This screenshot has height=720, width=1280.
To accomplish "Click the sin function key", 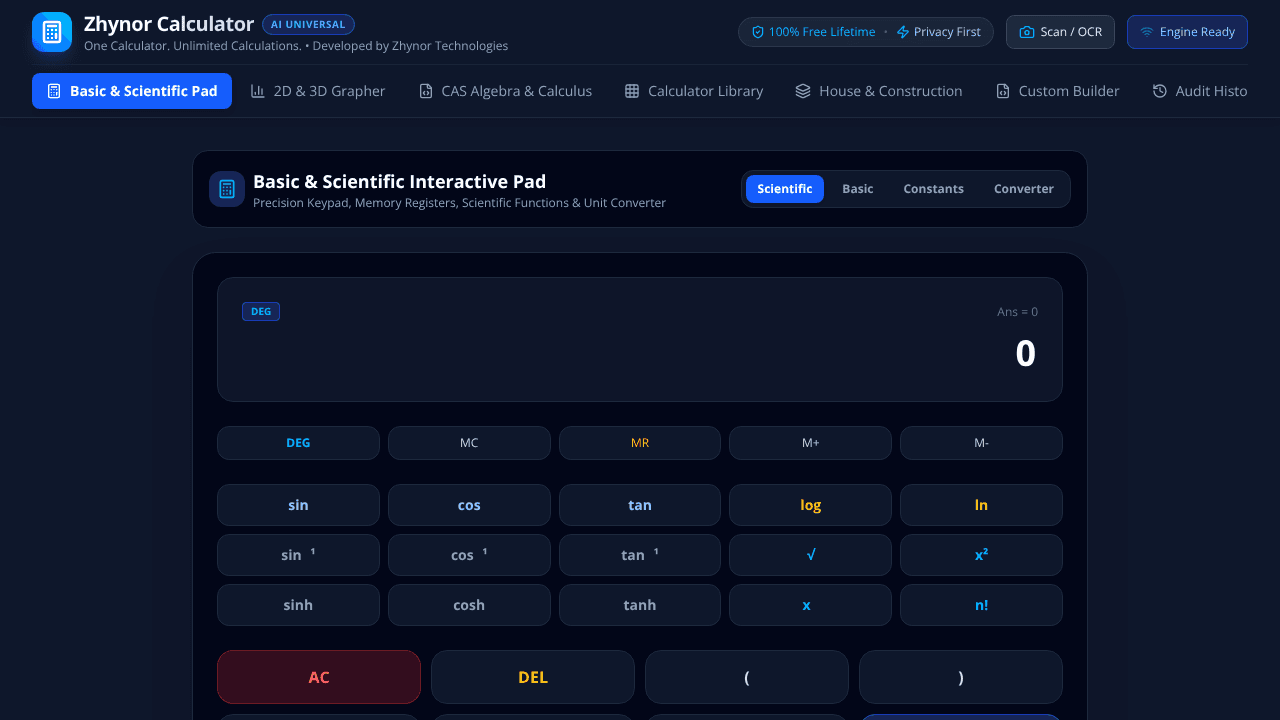I will [x=298, y=505].
